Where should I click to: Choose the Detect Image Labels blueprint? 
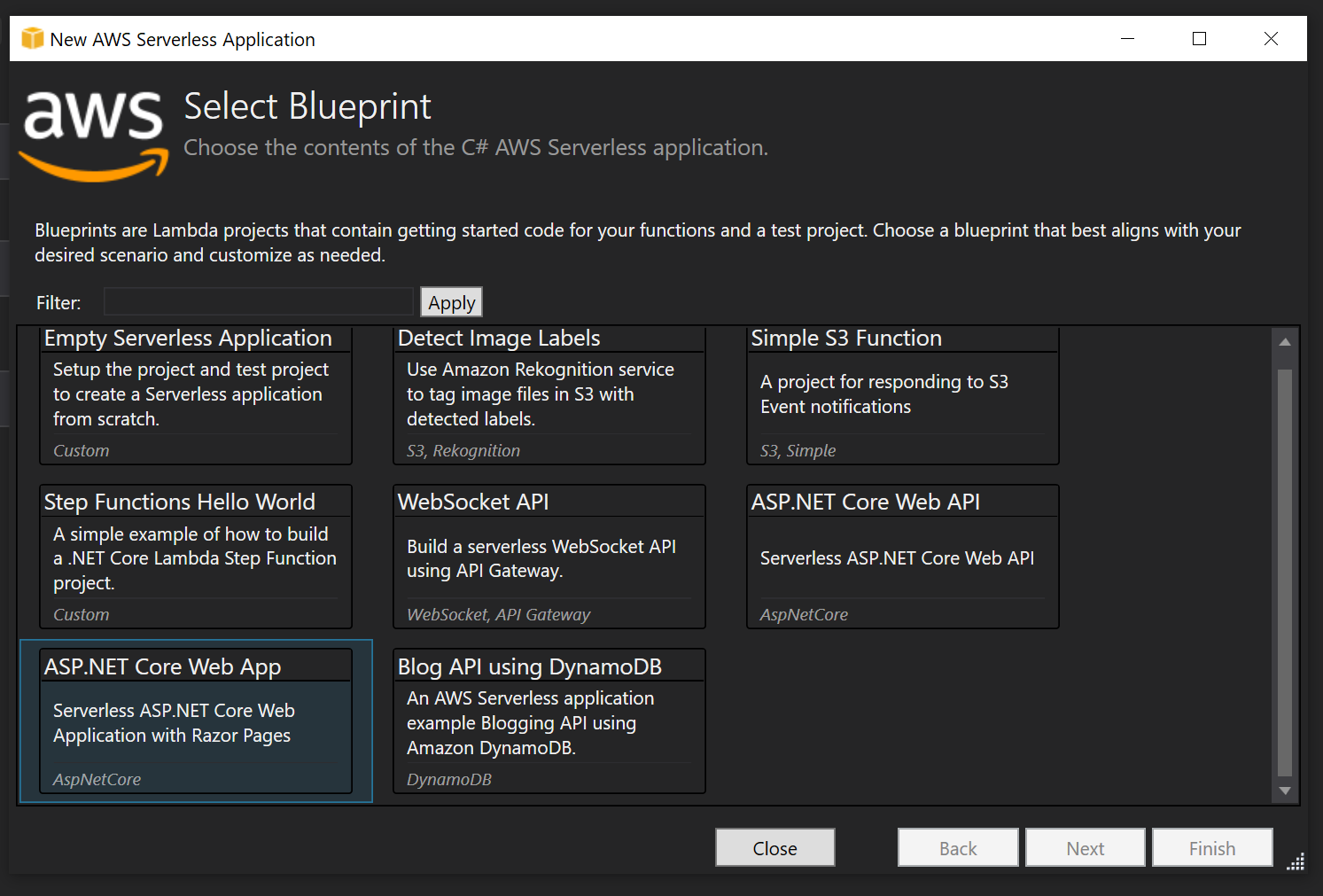click(x=549, y=395)
